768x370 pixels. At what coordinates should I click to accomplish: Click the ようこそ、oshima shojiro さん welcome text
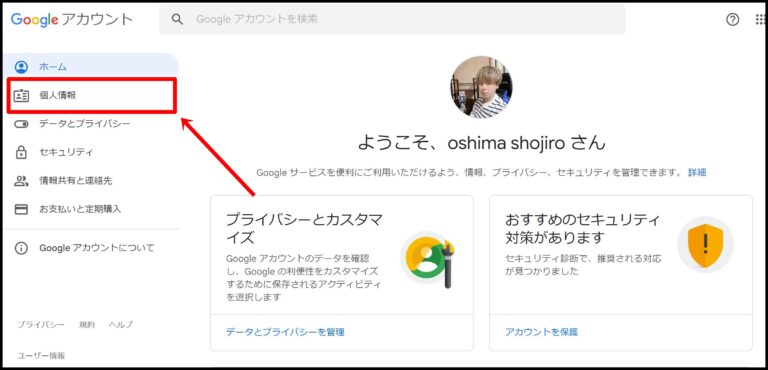[481, 143]
